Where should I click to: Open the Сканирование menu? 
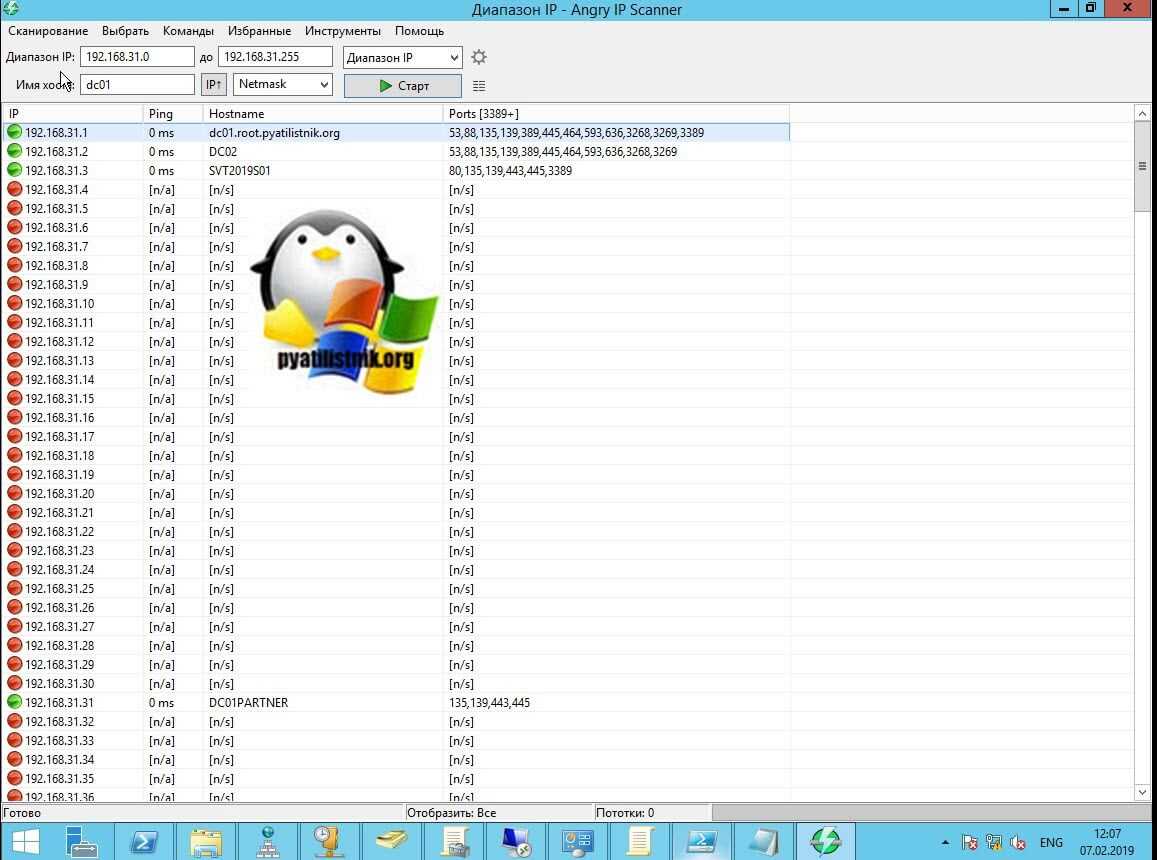[48, 31]
